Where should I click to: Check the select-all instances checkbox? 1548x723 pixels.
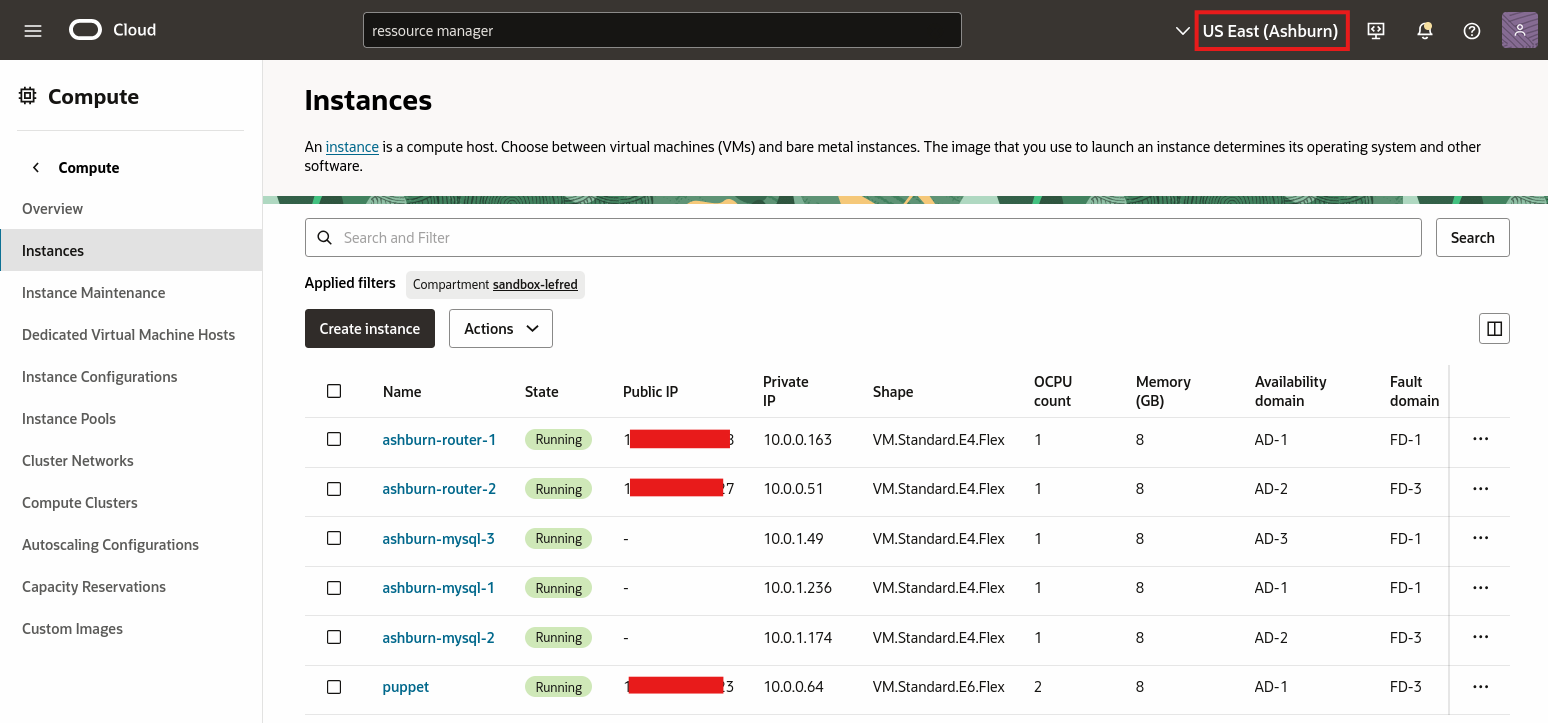[334, 391]
